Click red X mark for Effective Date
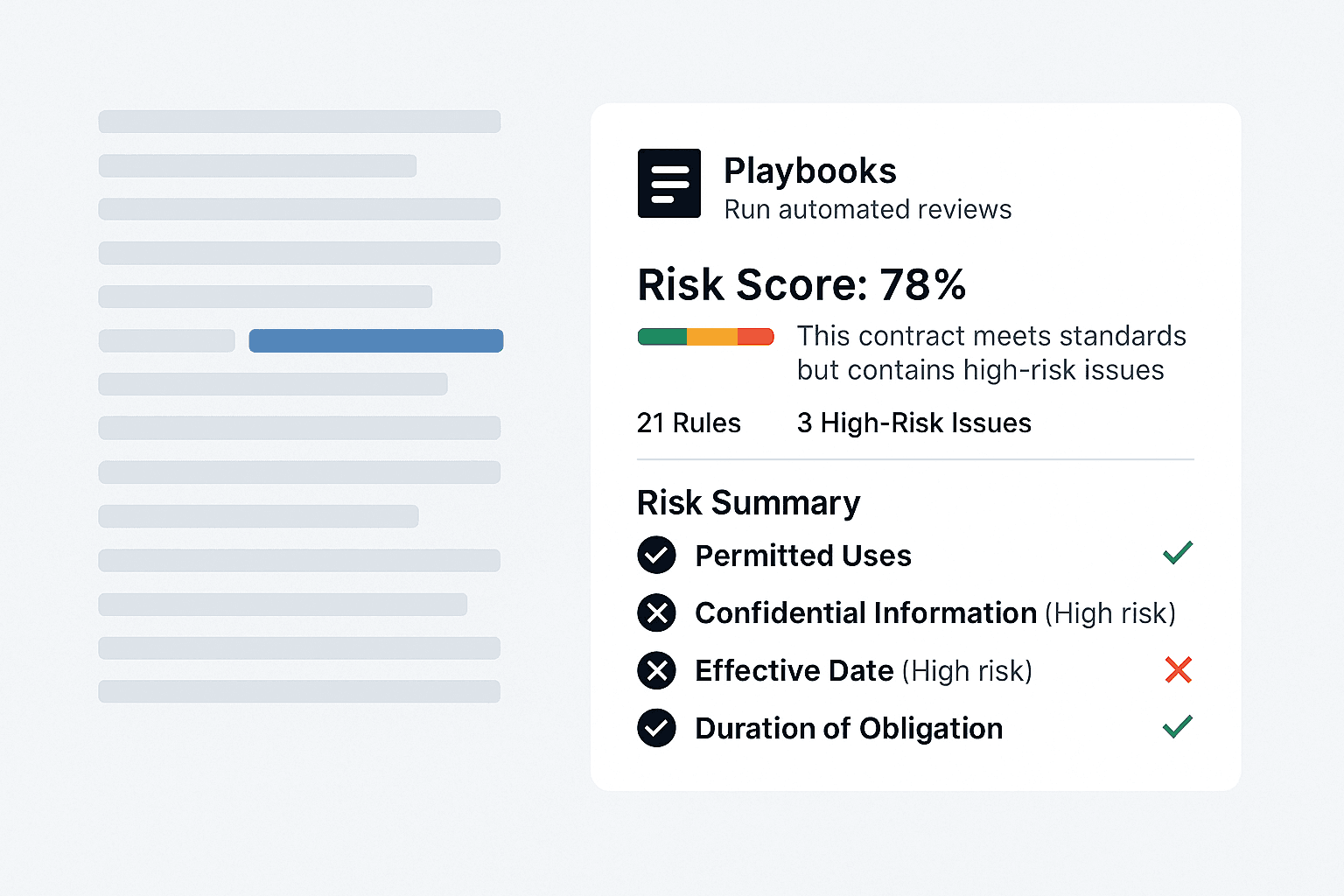This screenshot has width=1344, height=896. (1179, 670)
